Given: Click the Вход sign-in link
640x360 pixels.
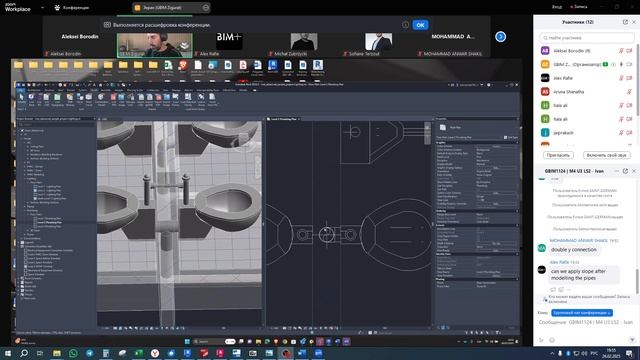Looking at the screenshot, I should click(557, 7).
